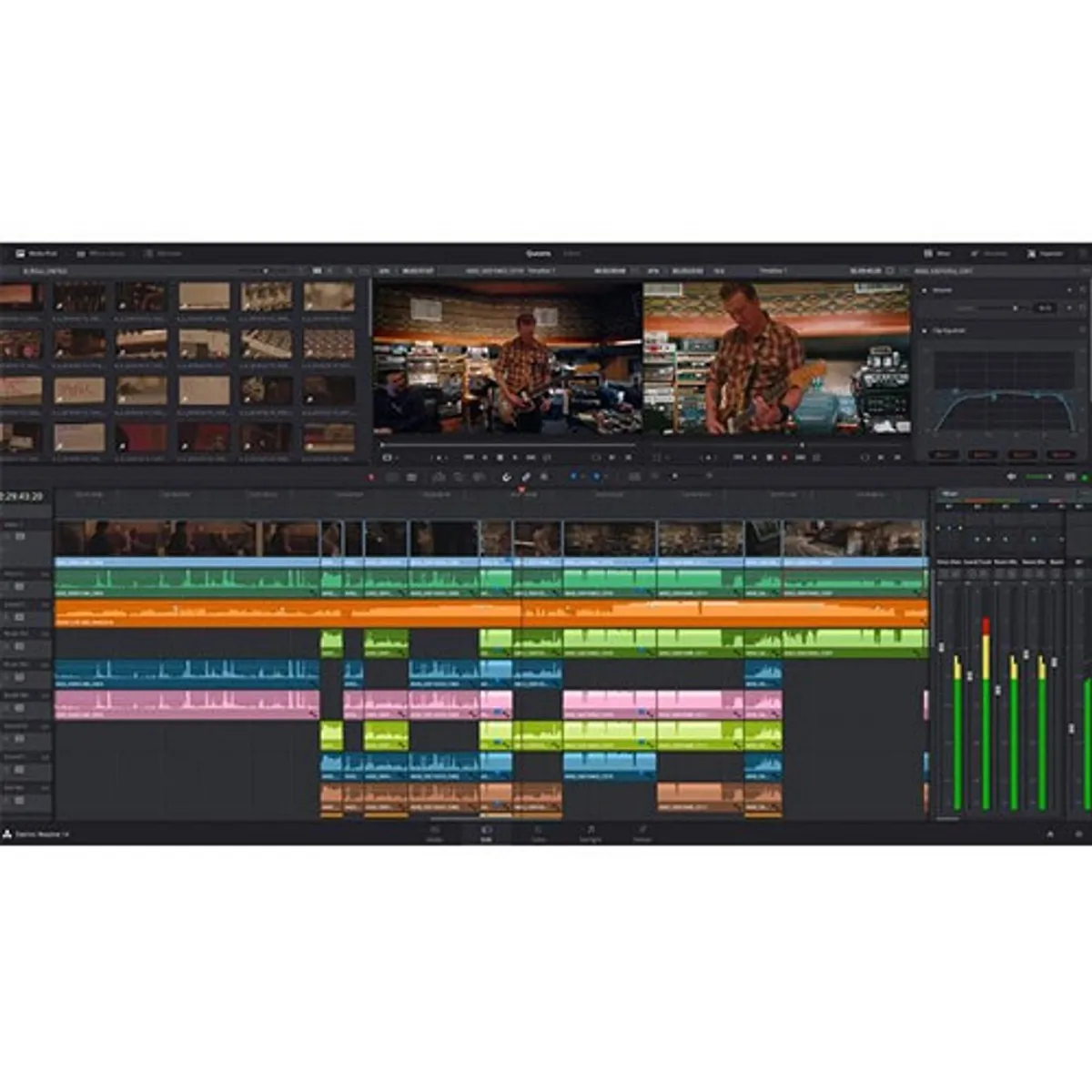Image resolution: width=1092 pixels, height=1092 pixels.
Task: Switch to the Fairlight page tab
Action: coord(591,835)
